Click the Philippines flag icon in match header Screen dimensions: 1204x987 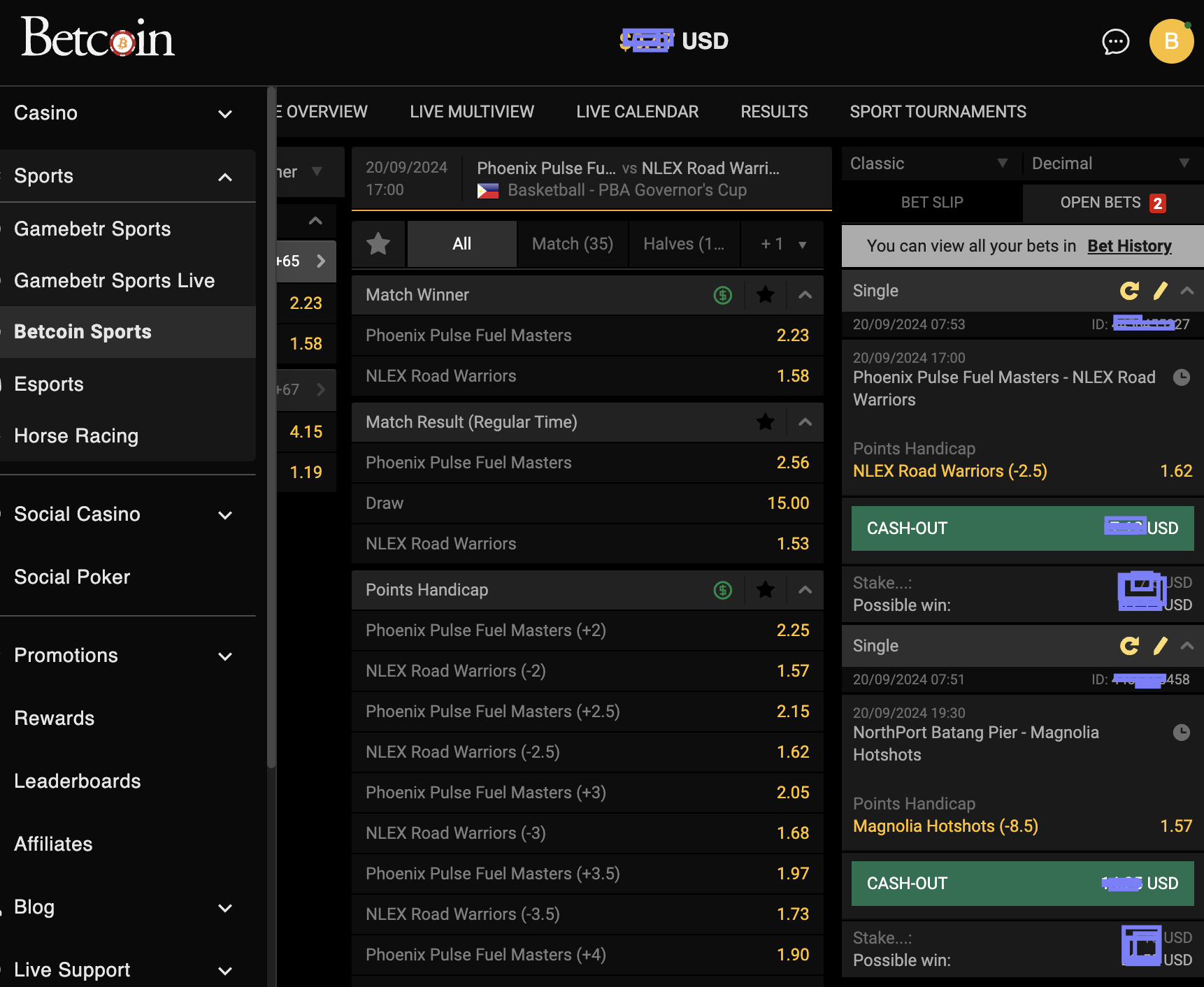[488, 191]
